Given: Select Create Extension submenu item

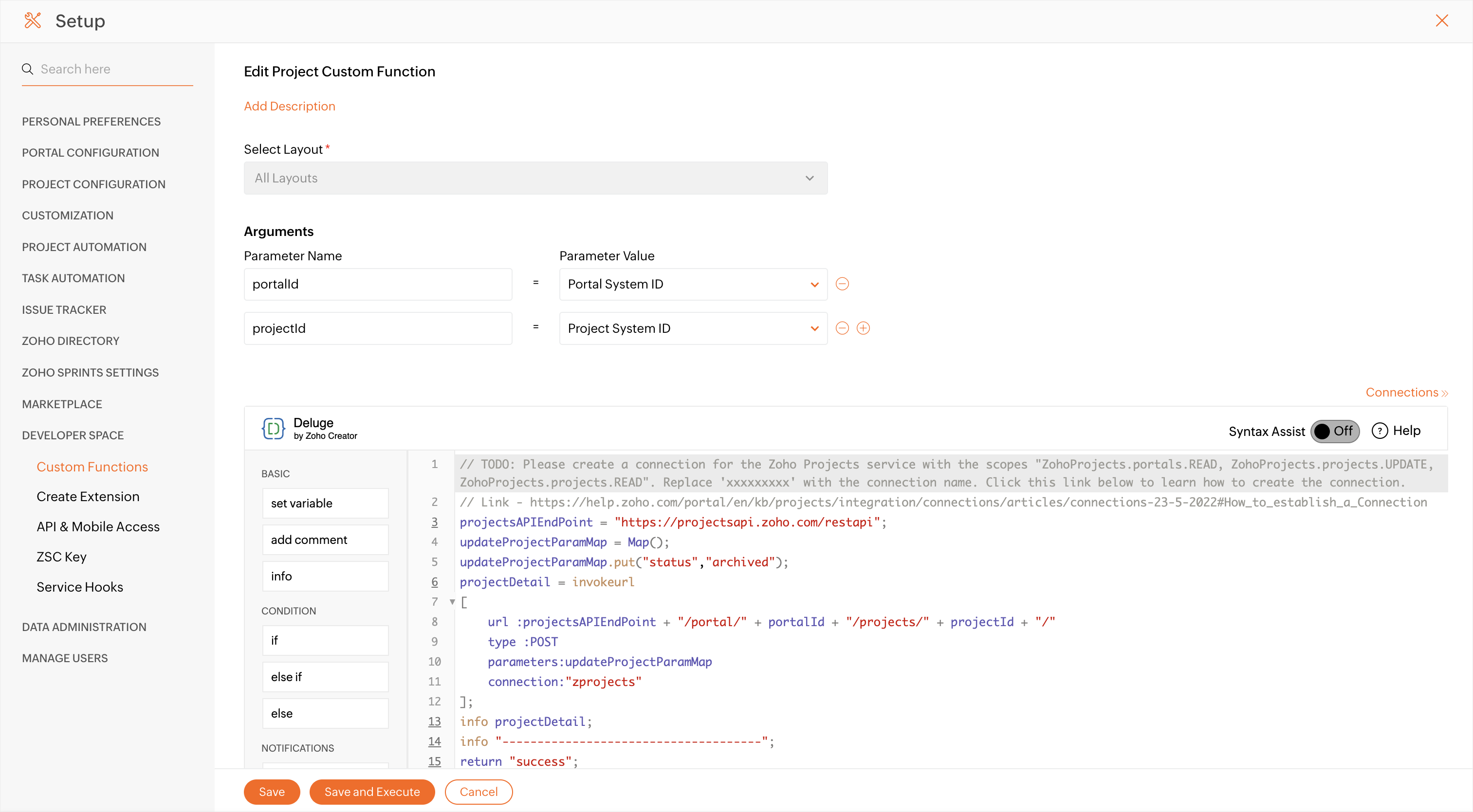Looking at the screenshot, I should [88, 497].
